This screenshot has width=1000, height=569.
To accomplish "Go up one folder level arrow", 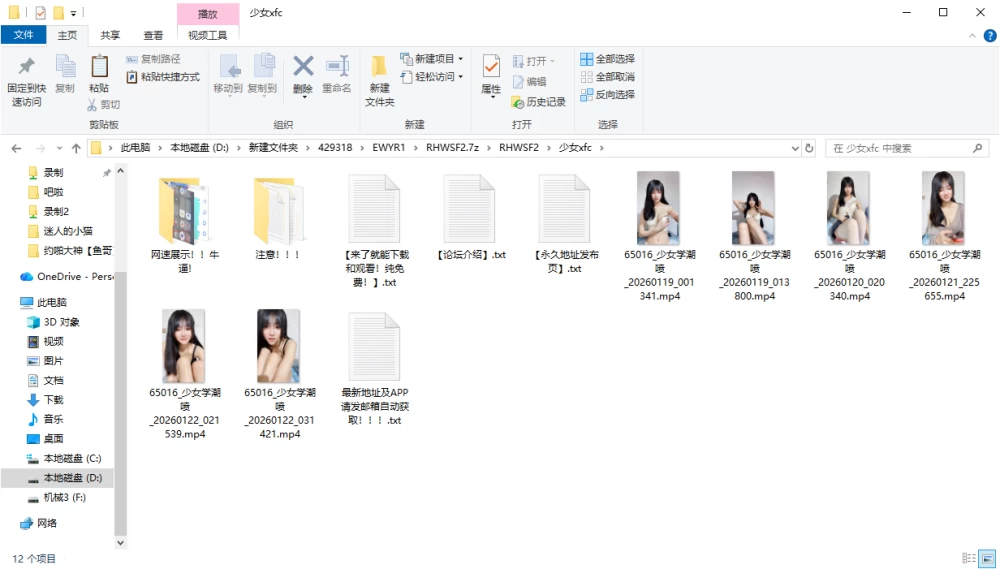I will click(77, 148).
